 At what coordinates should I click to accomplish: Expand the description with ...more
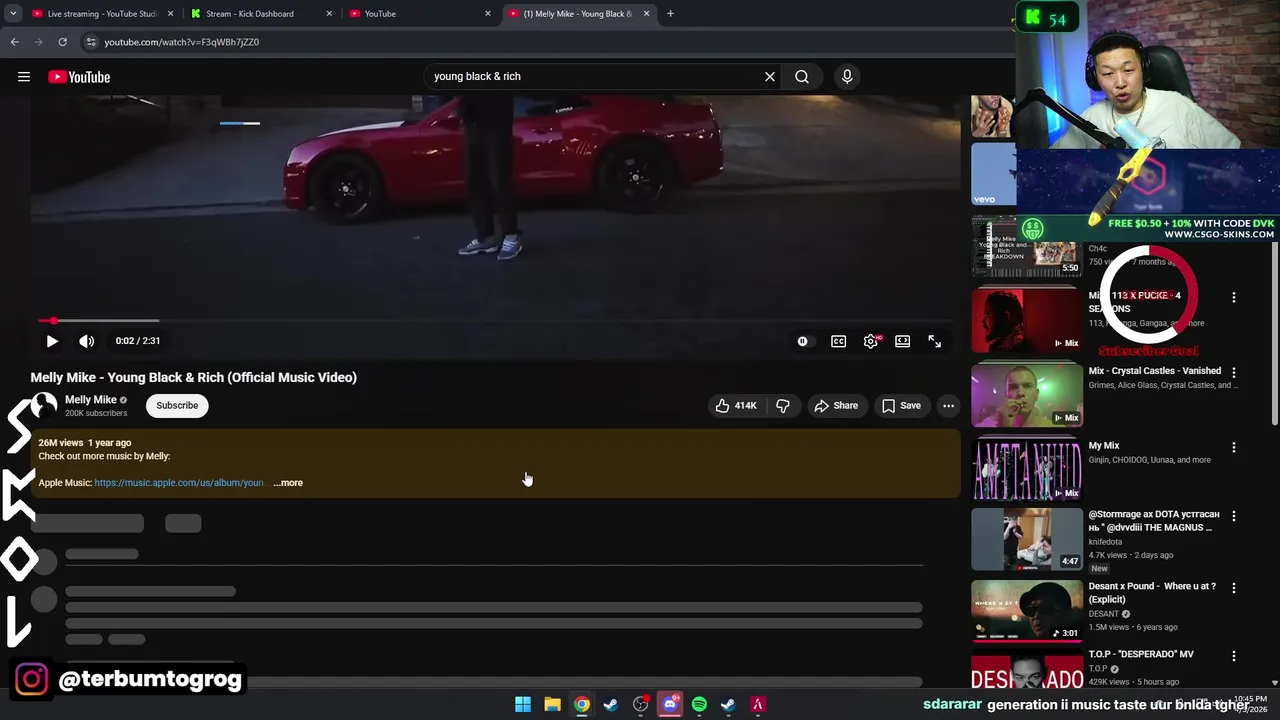pos(288,483)
